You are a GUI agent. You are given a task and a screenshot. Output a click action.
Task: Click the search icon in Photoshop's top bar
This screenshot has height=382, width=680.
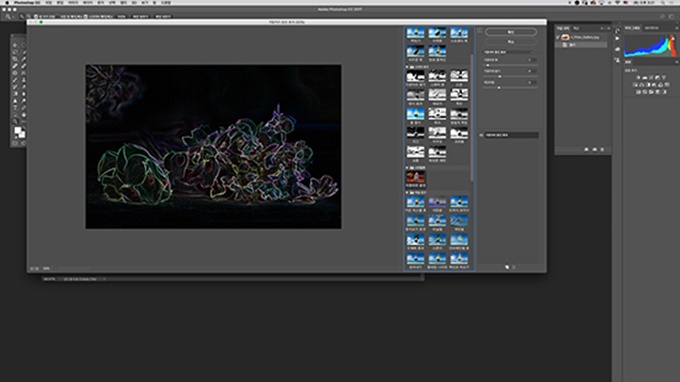pos(662,16)
